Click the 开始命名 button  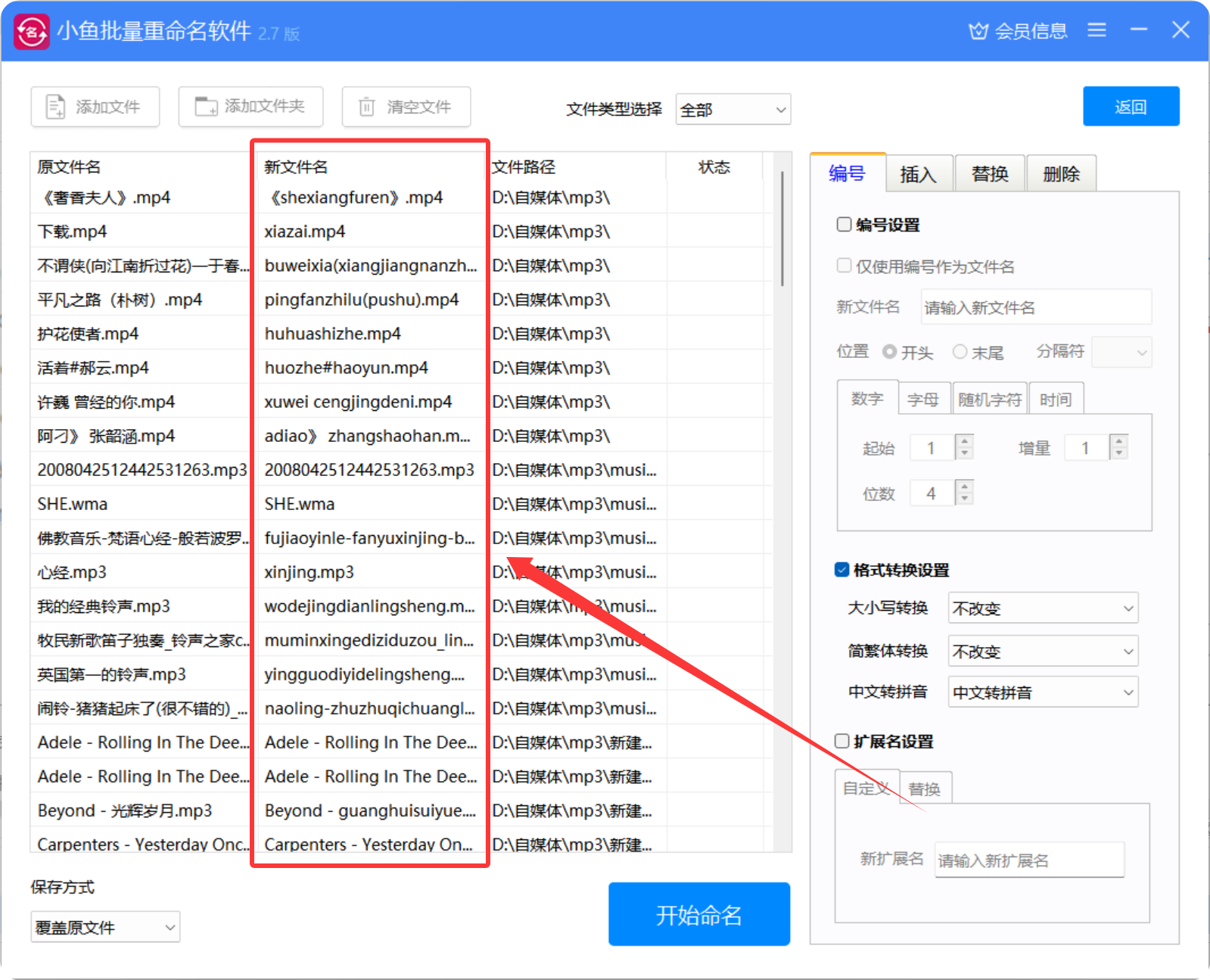(698, 914)
